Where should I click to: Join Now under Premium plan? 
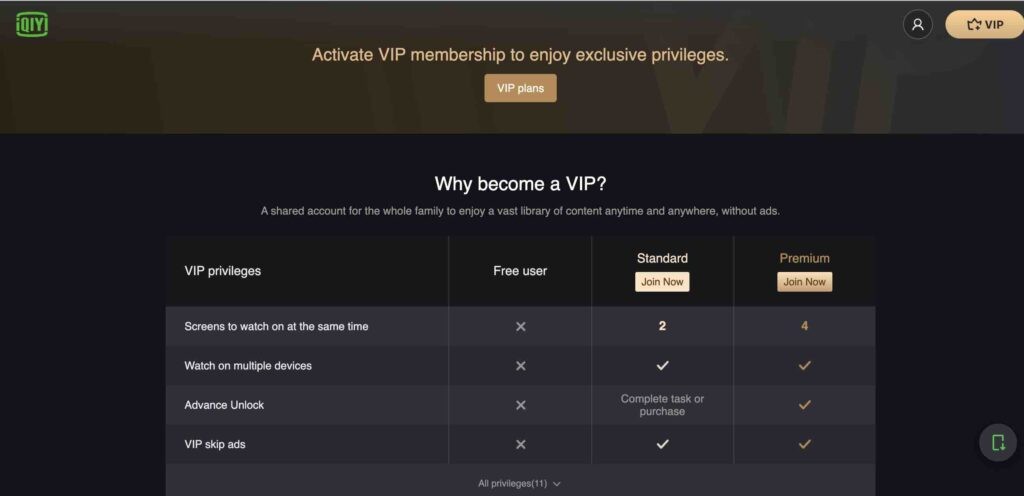click(x=805, y=282)
